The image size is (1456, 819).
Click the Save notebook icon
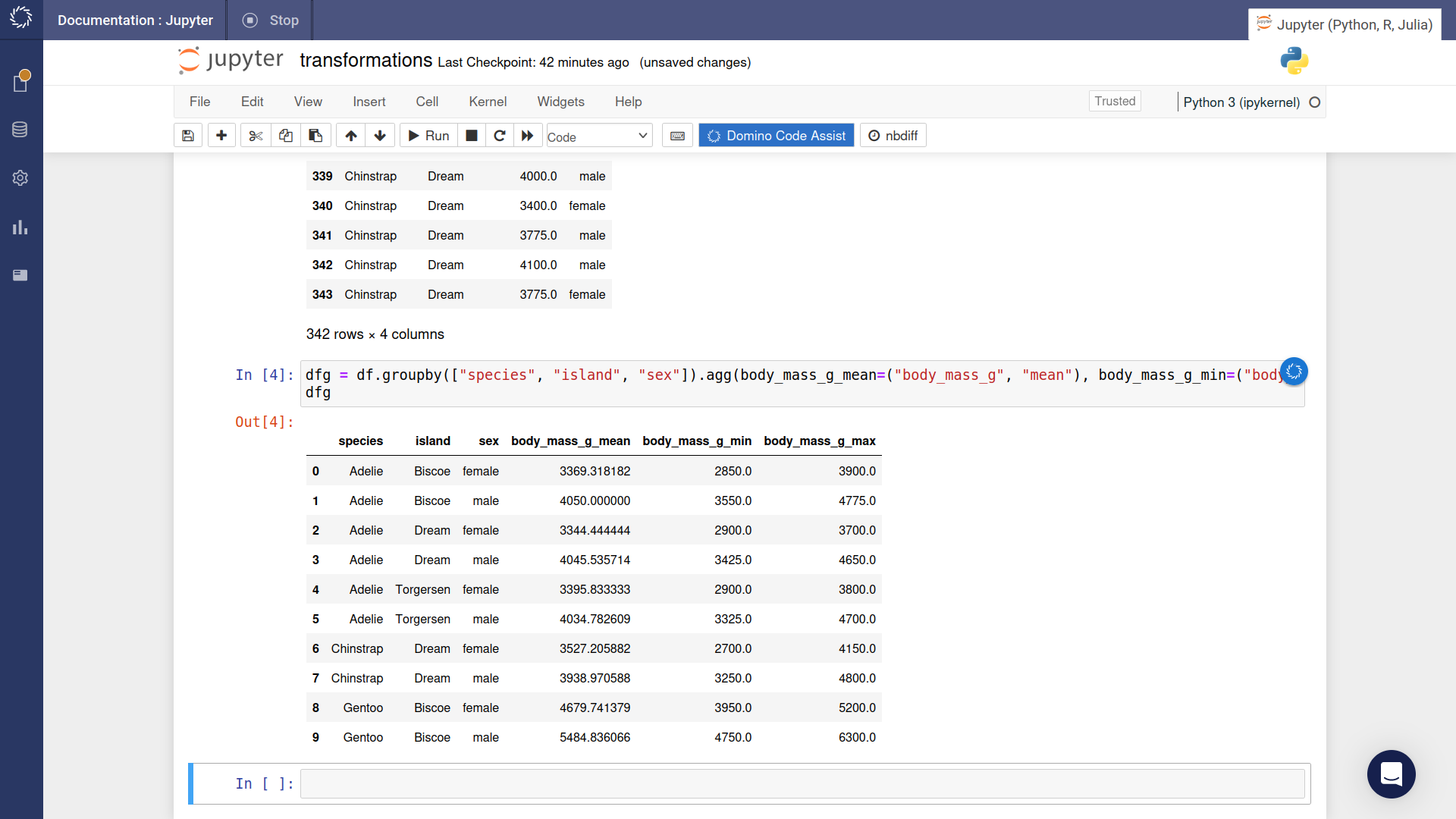click(188, 135)
